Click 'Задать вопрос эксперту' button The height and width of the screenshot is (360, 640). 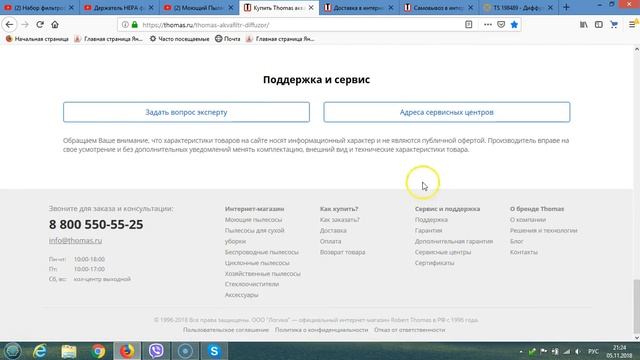pos(186,112)
